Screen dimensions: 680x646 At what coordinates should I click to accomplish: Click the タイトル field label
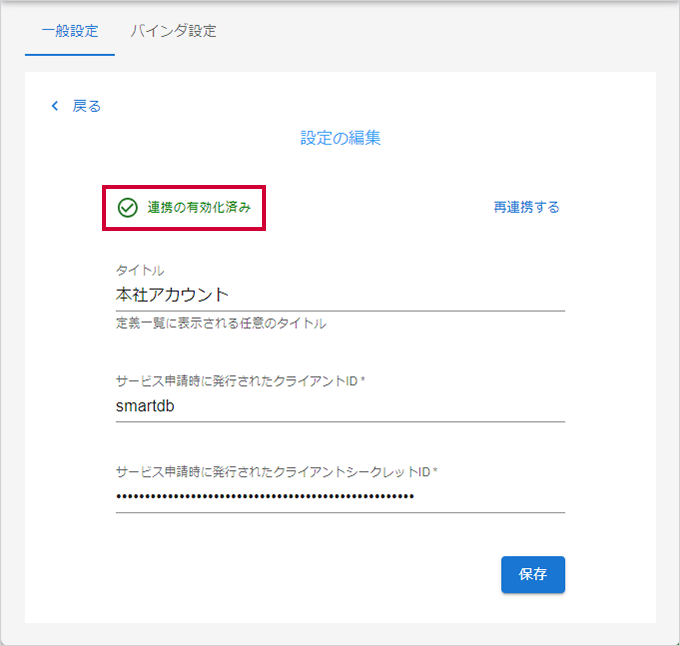pyautogui.click(x=140, y=271)
